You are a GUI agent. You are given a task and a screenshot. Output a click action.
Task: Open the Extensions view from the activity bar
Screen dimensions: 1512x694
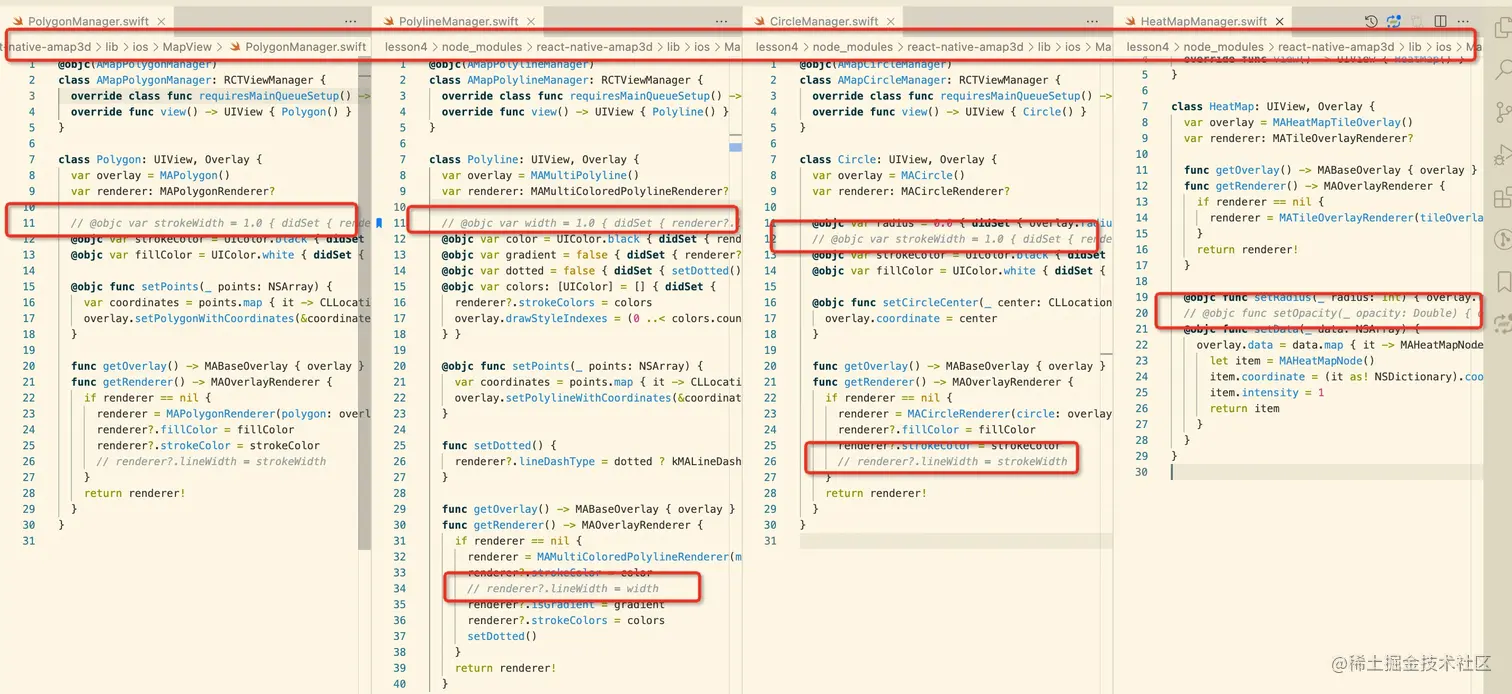coord(1502,197)
